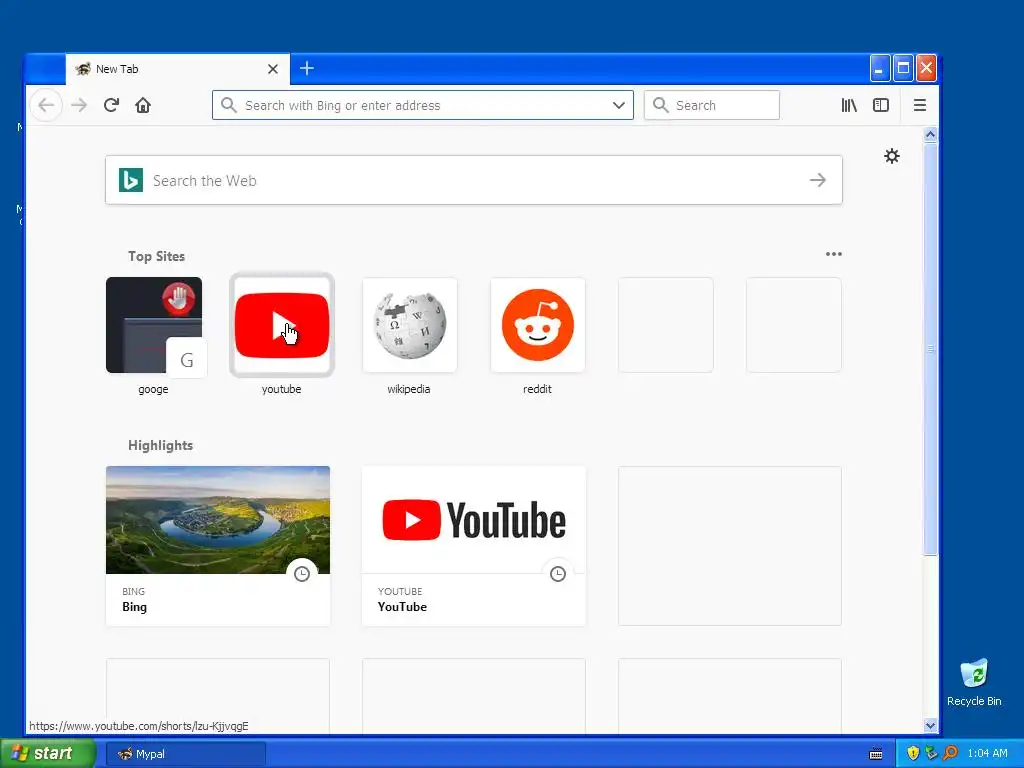Open the Bing highlight card
Viewport: 1024px width, 768px height.
(218, 546)
